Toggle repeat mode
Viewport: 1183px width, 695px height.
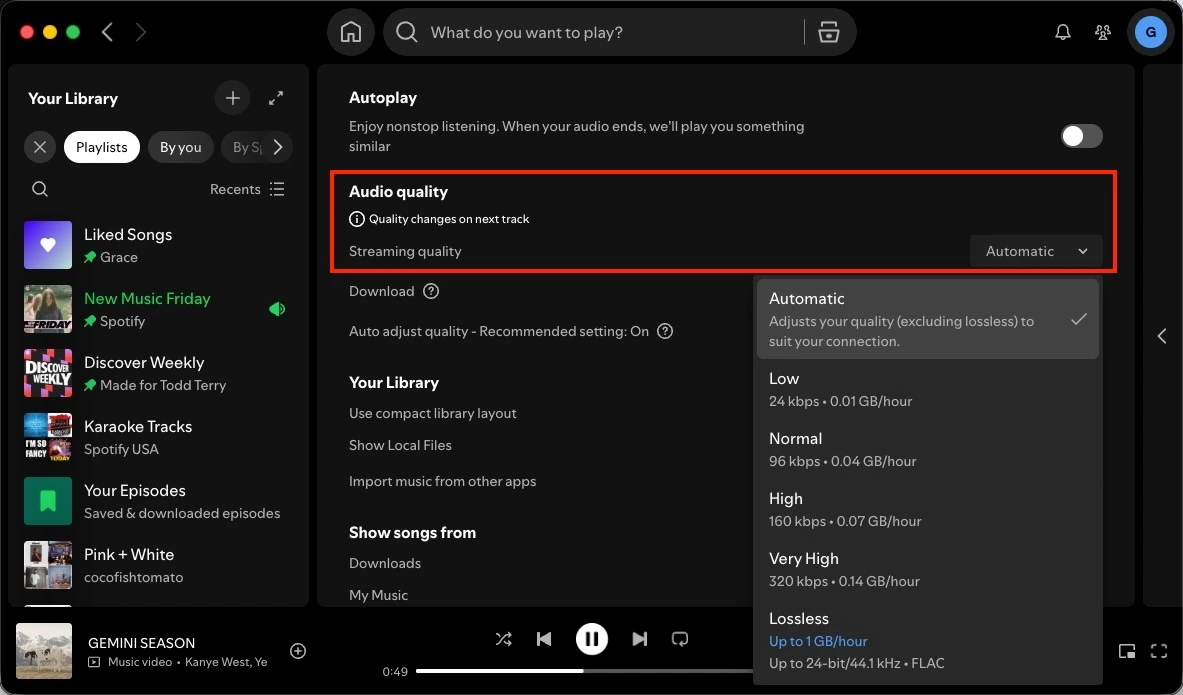[680, 639]
